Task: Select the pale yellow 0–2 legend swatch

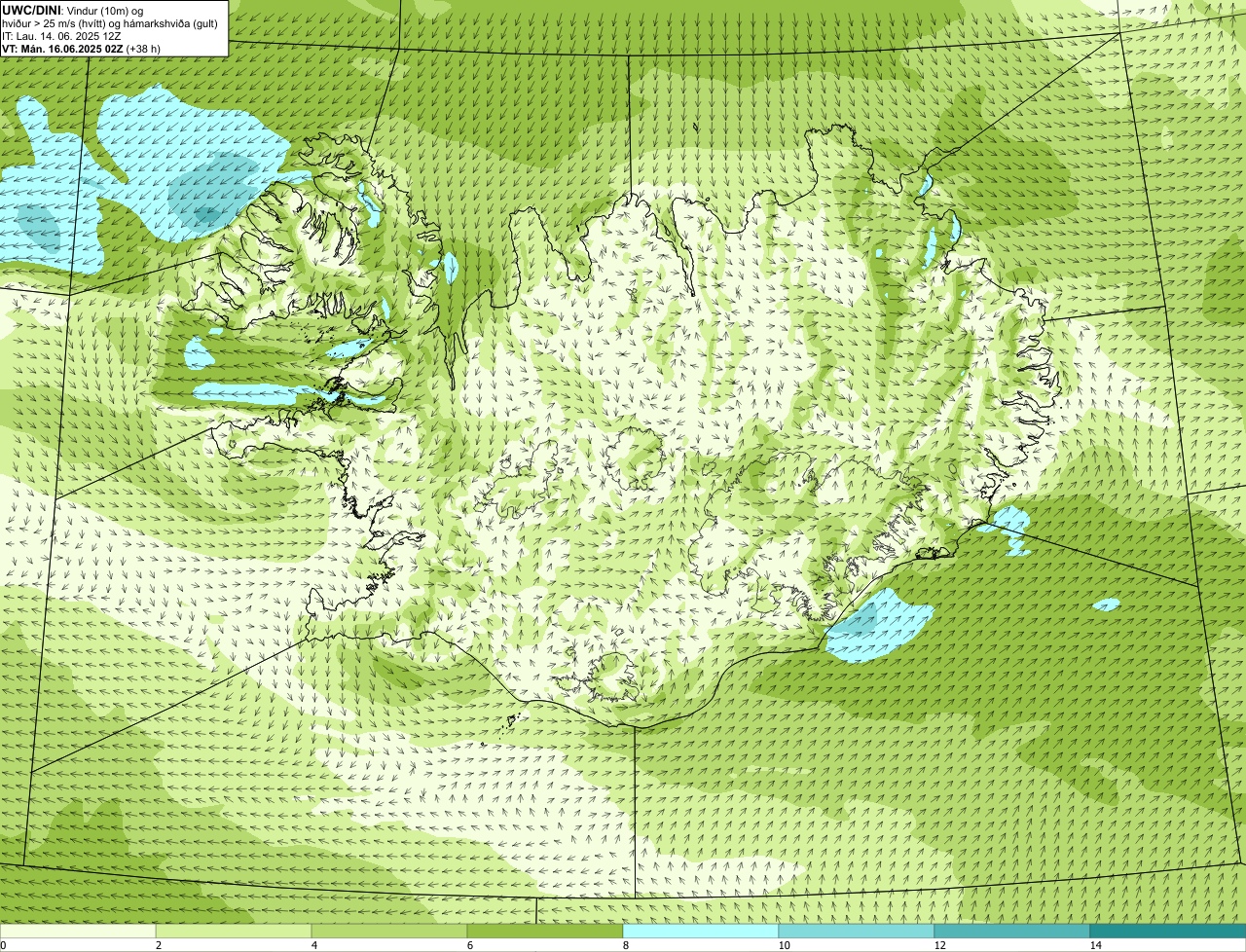Action: [x=78, y=931]
